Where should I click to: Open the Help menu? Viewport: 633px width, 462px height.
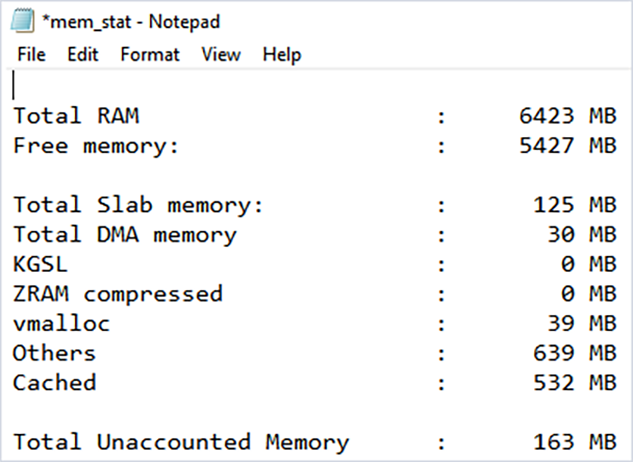pos(282,55)
